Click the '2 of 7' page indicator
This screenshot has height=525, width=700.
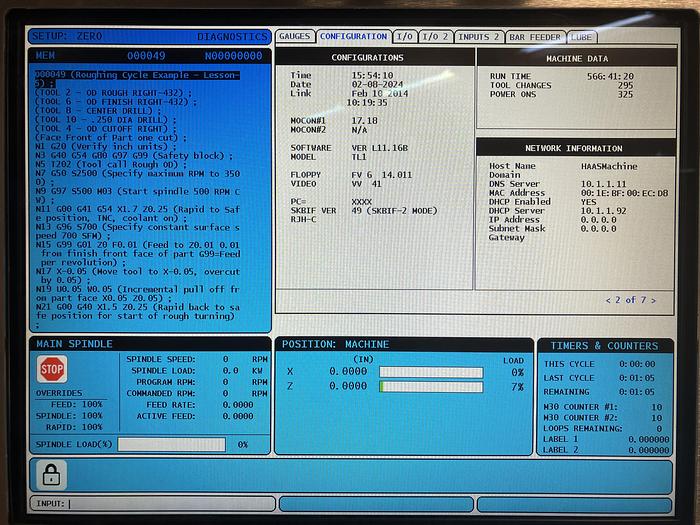click(x=630, y=300)
